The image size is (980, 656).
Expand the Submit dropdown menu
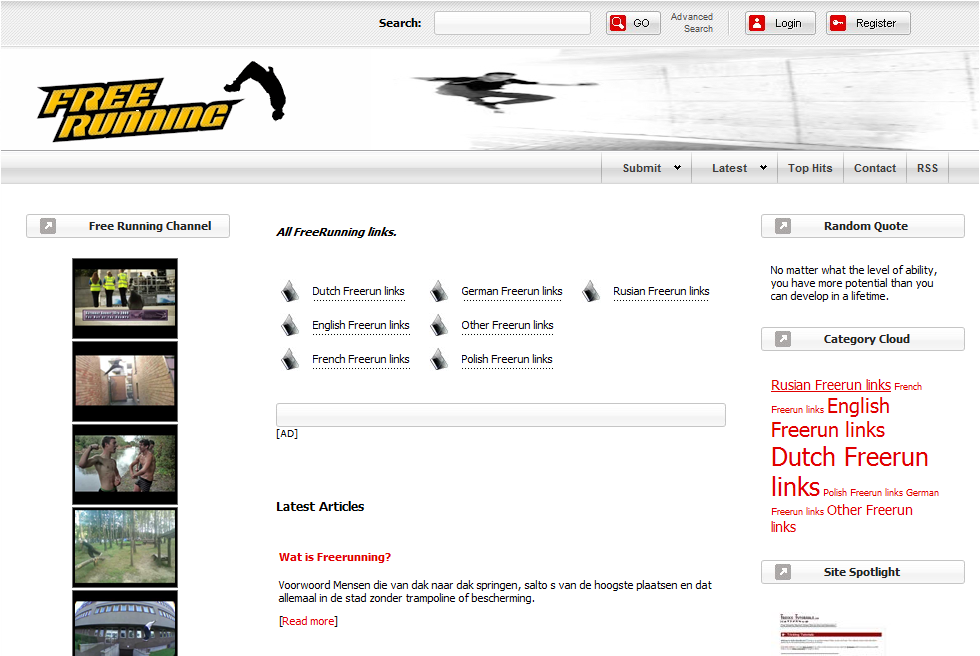(x=651, y=168)
